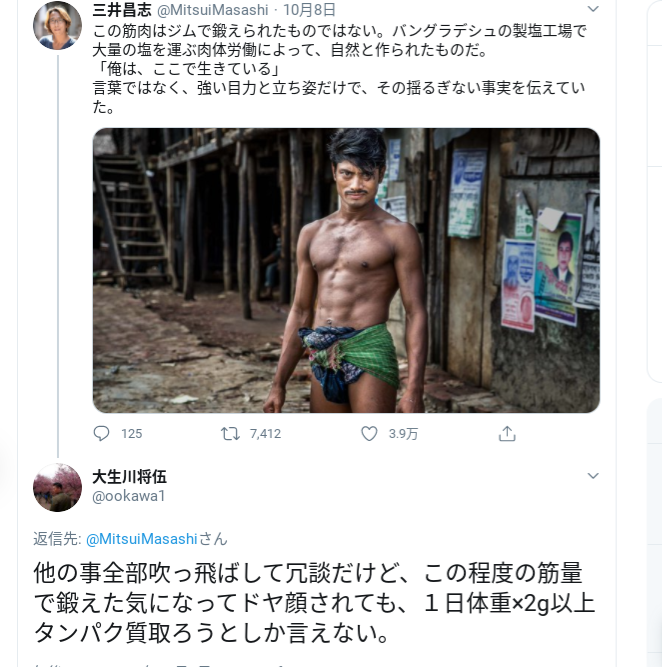The image size is (662, 667).
Task: Open 三井昌志's profile avatar
Action: (57, 25)
